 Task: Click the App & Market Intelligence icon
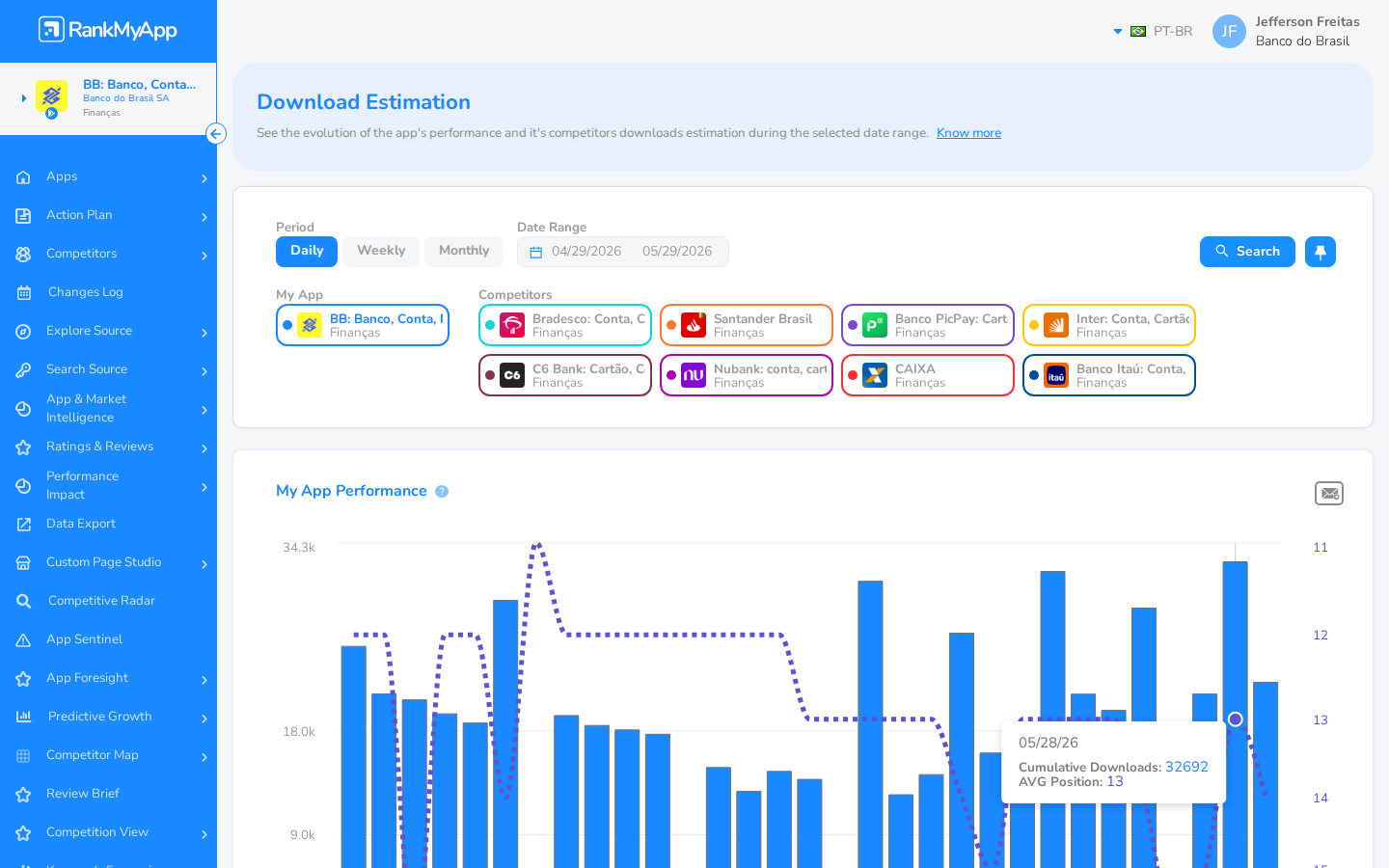23,409
